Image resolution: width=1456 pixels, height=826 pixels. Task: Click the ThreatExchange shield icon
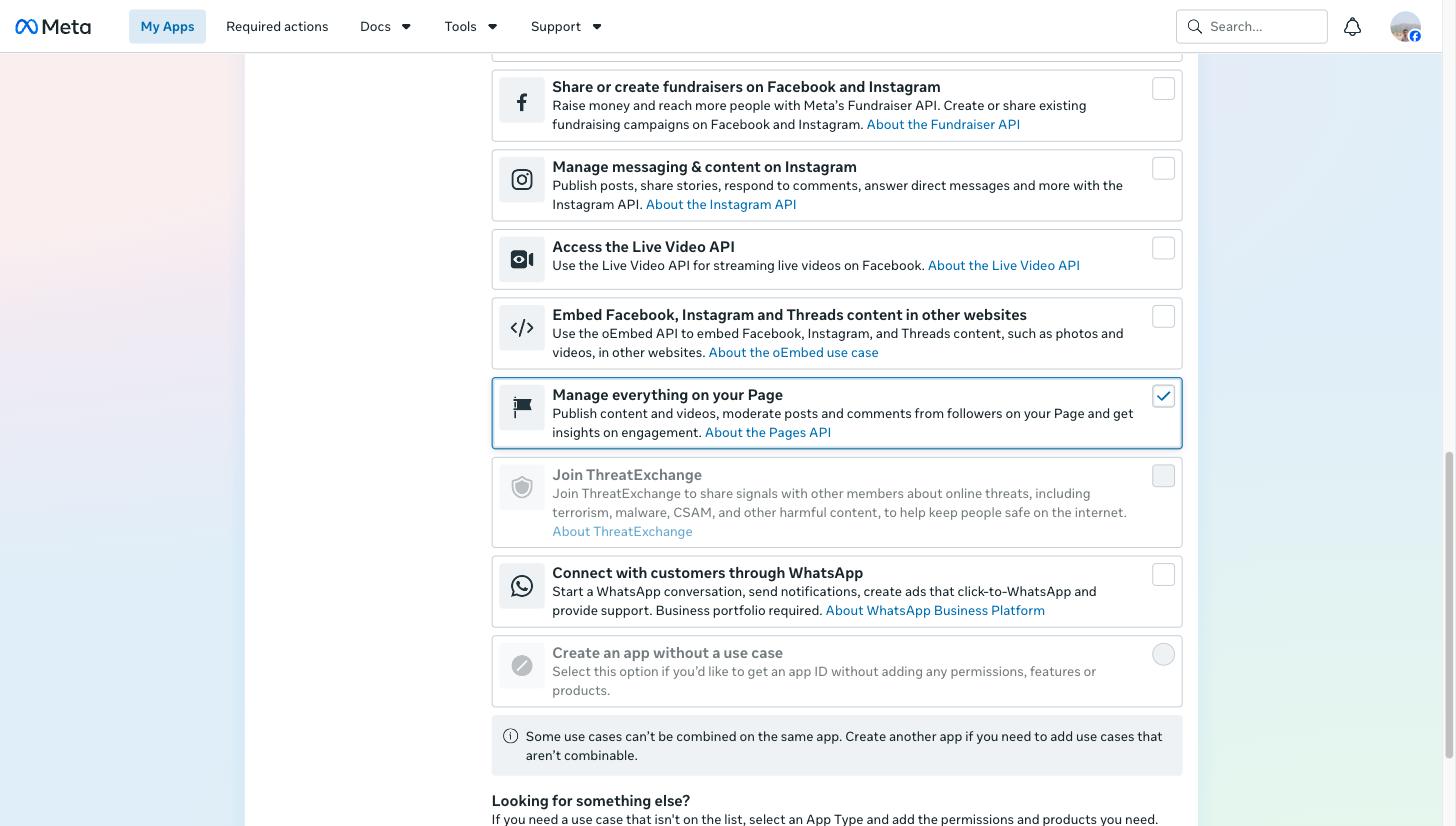click(x=522, y=487)
